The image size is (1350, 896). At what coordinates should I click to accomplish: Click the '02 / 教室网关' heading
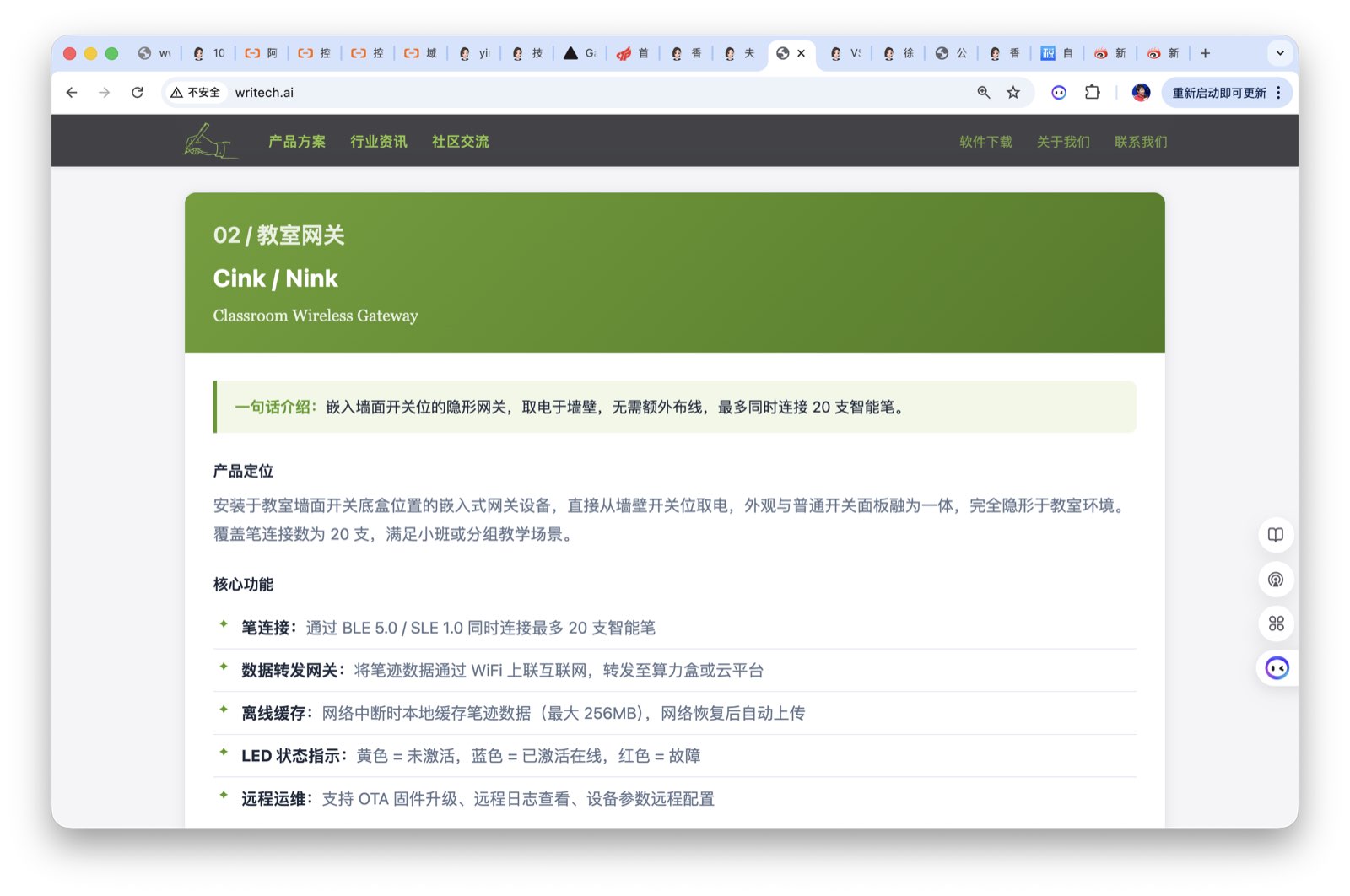[278, 235]
